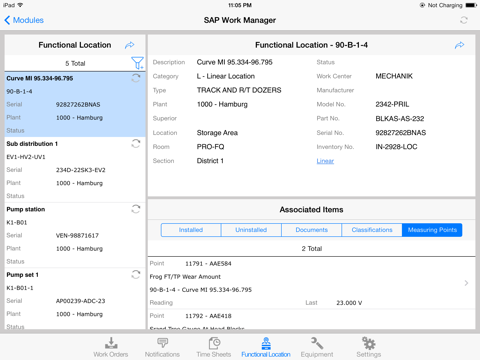The width and height of the screenshot is (480, 360).
Task: Tap serial AP00239-ADC-23
Action: [80, 301]
